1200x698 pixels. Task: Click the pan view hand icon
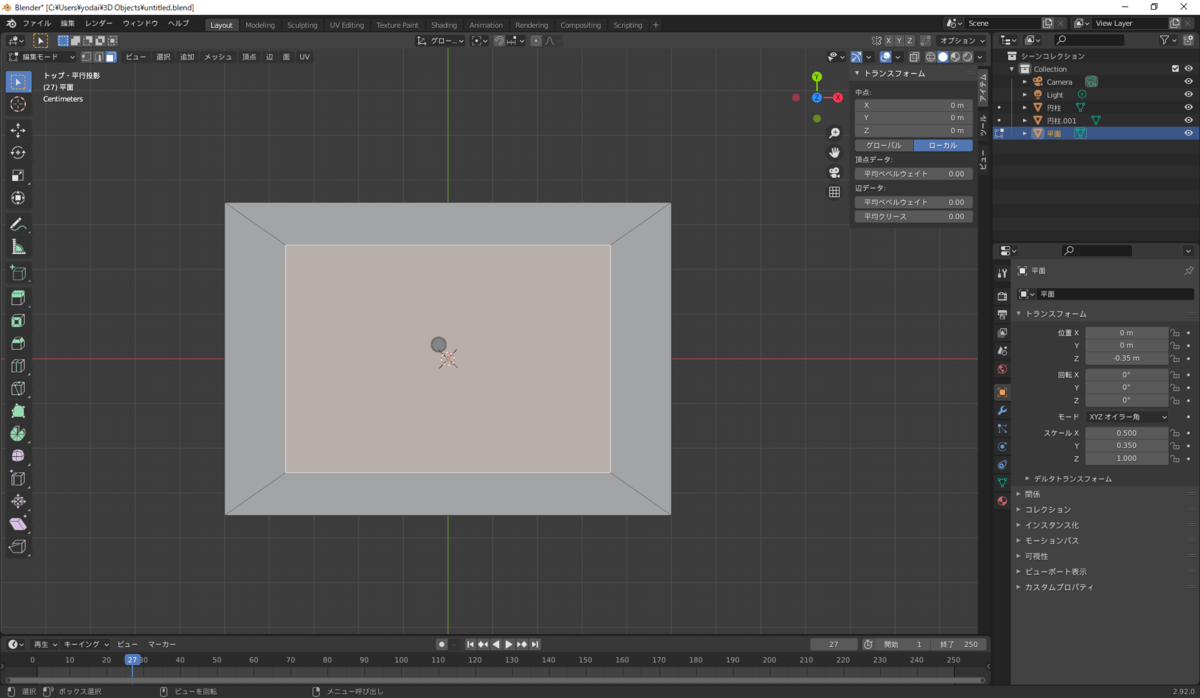tap(834, 152)
